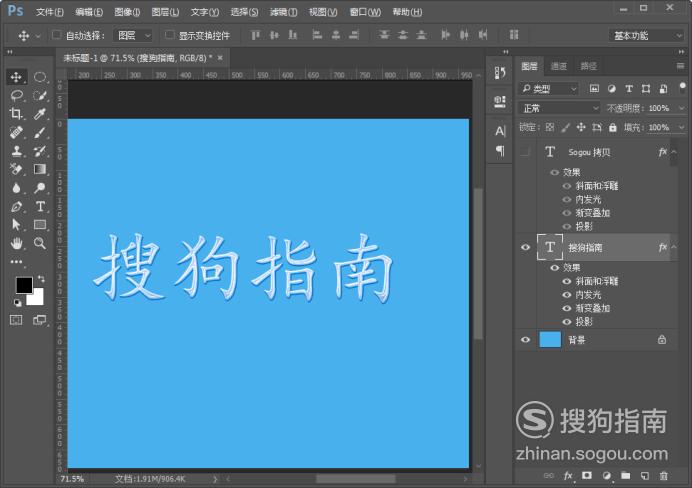Image resolution: width=692 pixels, height=488 pixels.
Task: Add layer style via fx button
Action: [568, 476]
